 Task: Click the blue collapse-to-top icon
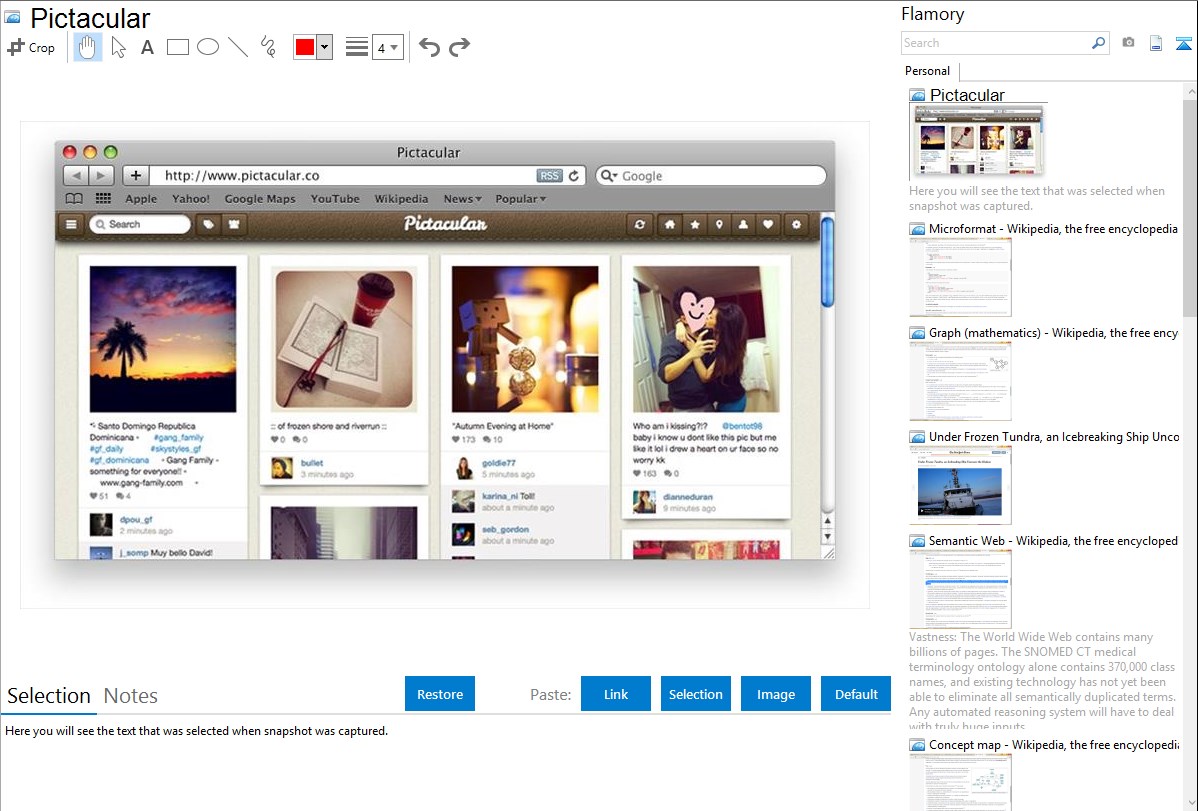[1183, 43]
